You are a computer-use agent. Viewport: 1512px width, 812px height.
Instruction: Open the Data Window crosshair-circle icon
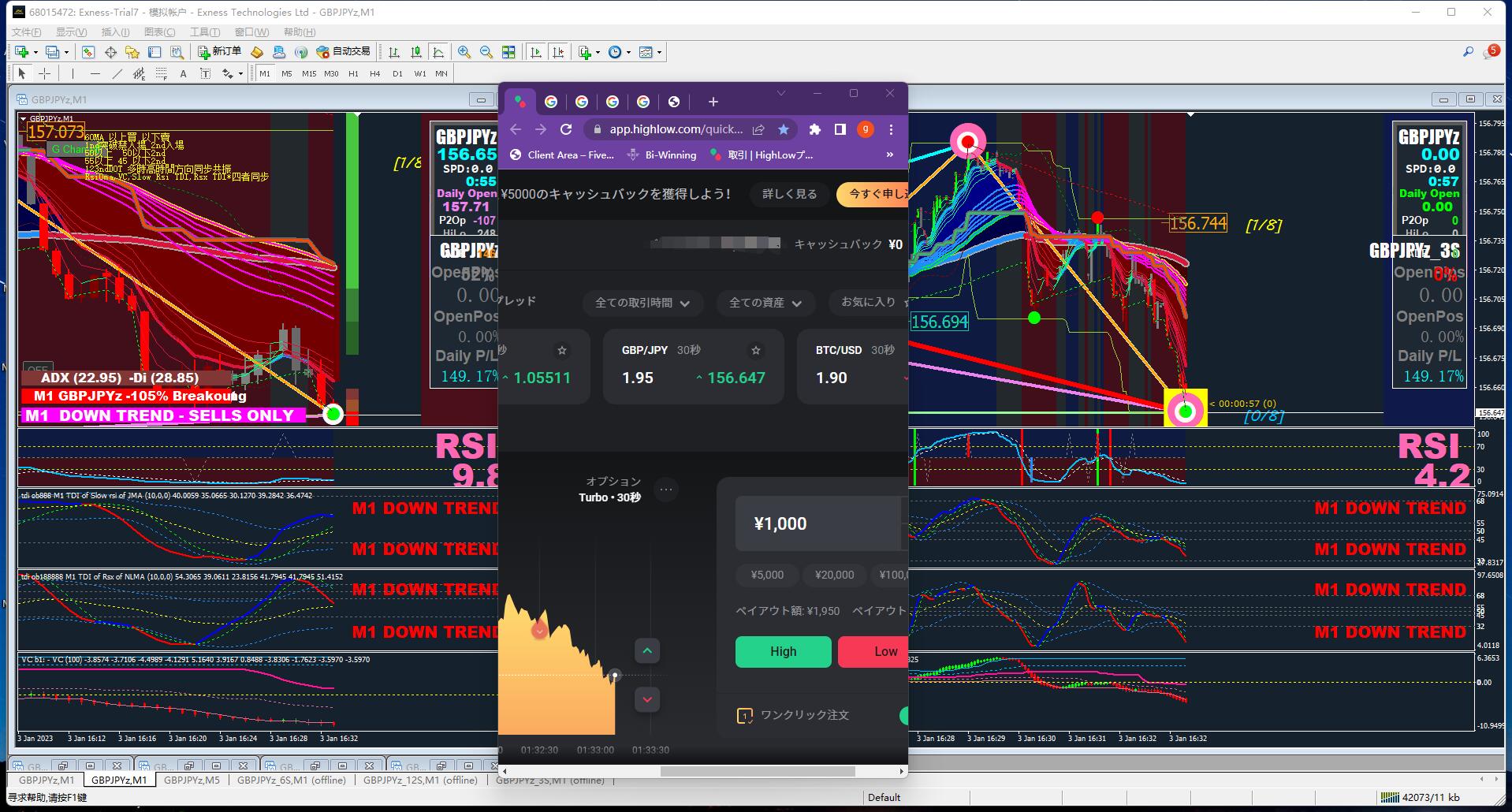(110, 52)
